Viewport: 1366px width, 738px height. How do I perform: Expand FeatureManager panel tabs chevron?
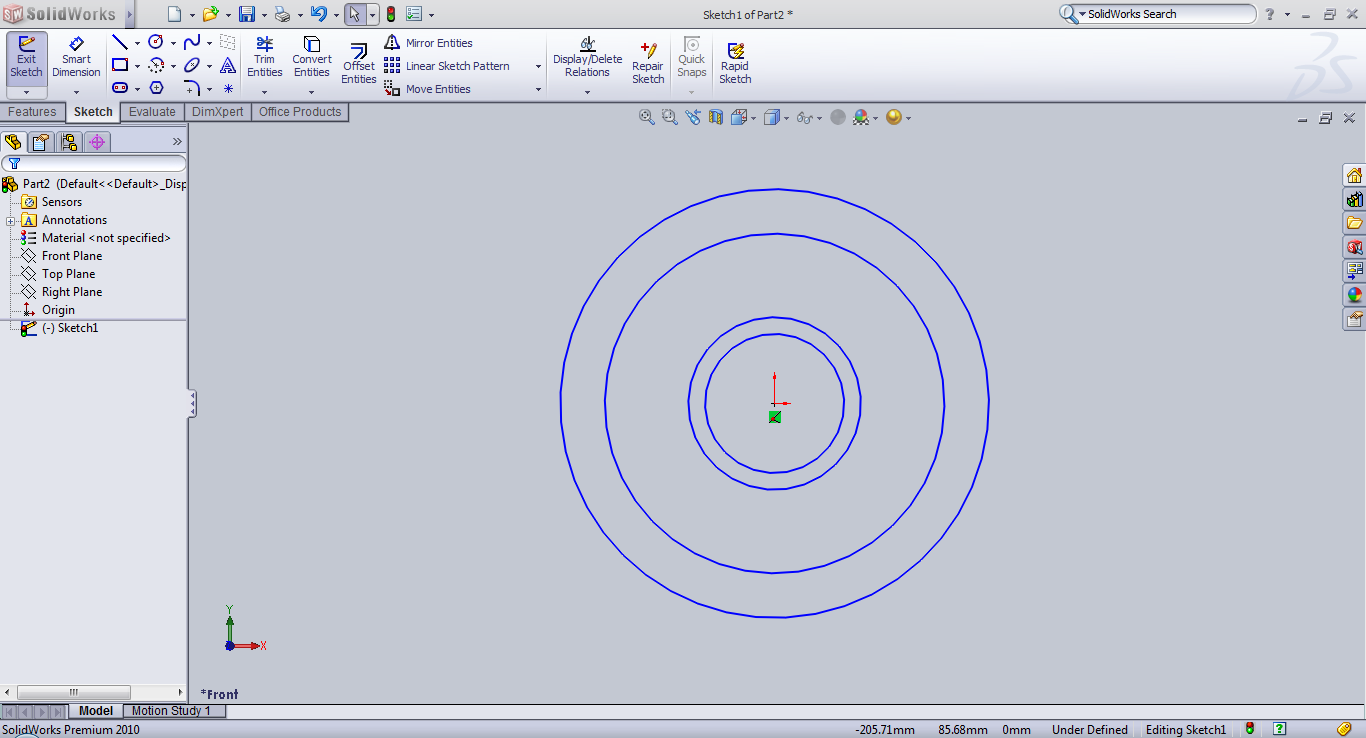178,141
